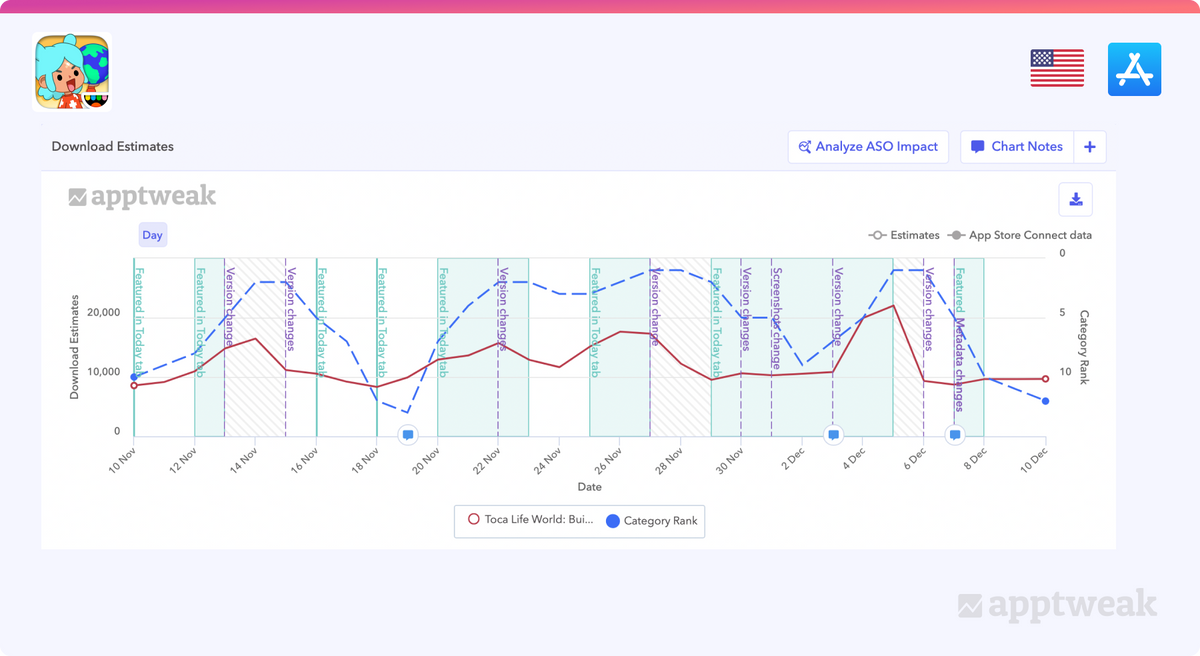Add a chart note with plus button
The image size is (1200, 656).
[x=1090, y=147]
